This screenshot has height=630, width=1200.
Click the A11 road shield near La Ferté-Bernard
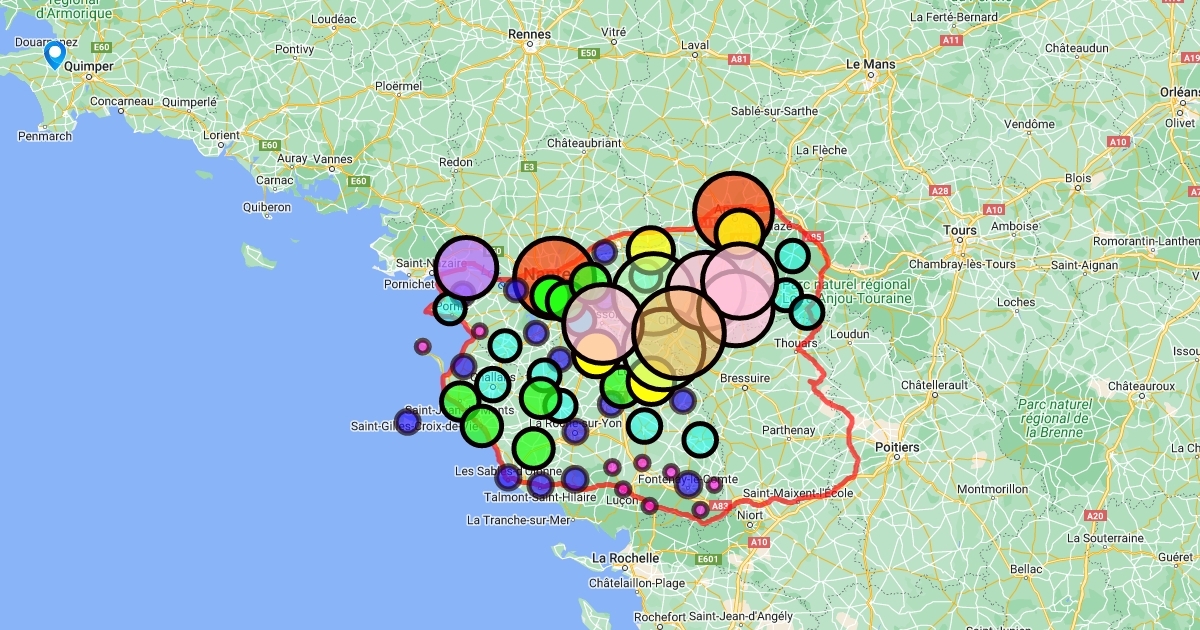pyautogui.click(x=951, y=40)
